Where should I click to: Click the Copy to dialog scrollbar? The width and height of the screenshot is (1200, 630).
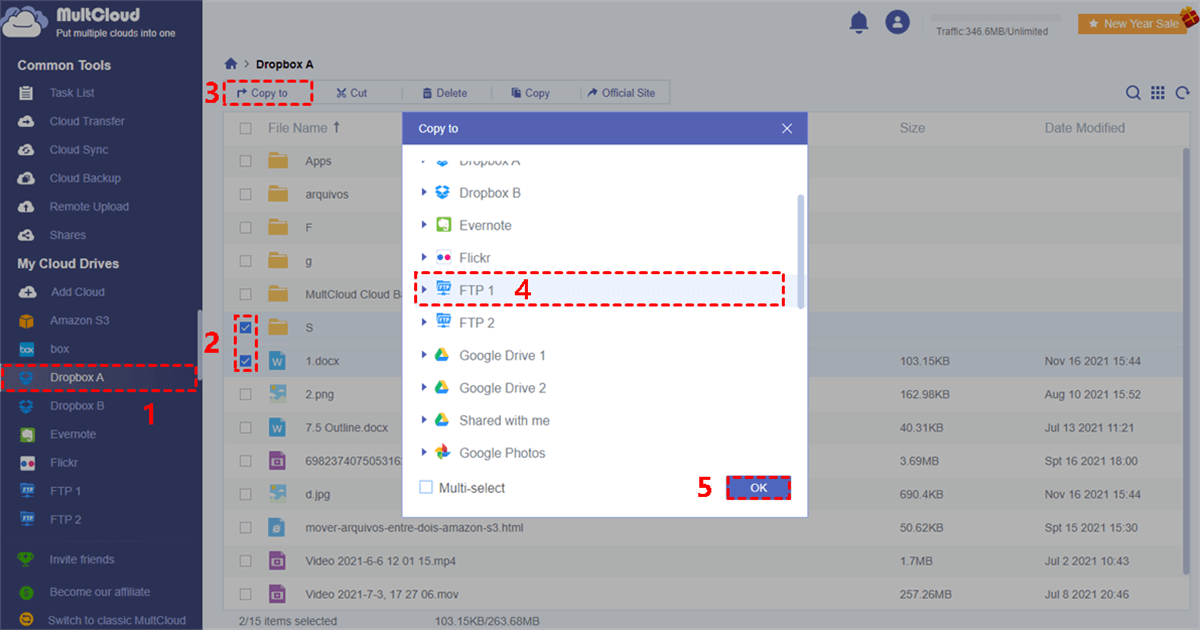point(800,250)
